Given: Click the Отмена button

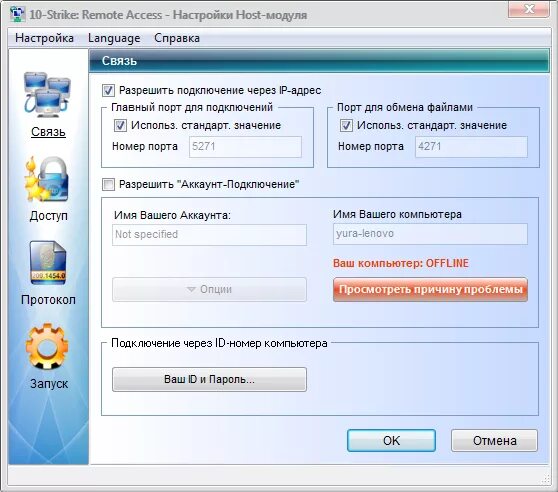Looking at the screenshot, I should (x=494, y=440).
